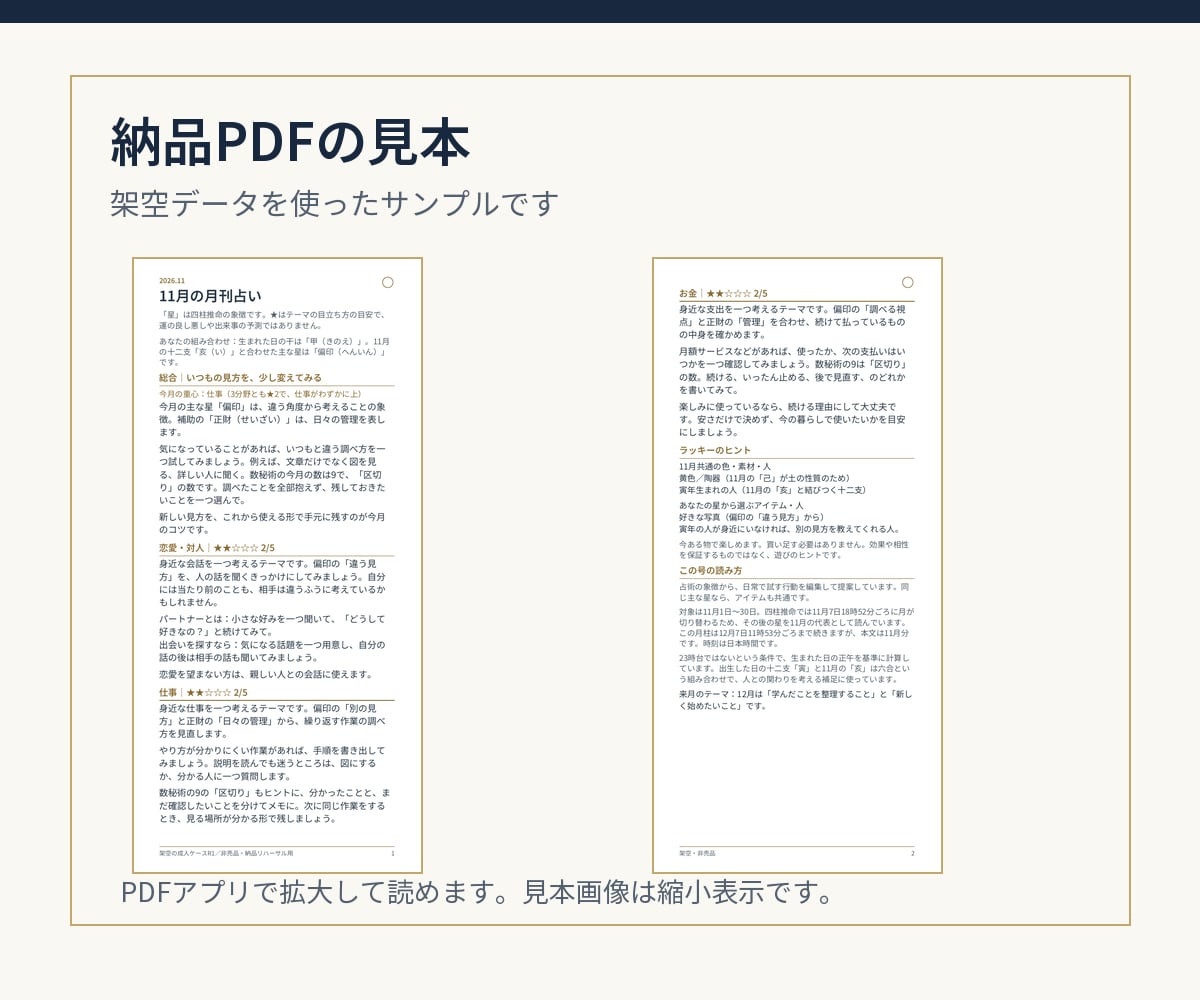1200x1000 pixels.
Task: Click the paragraph starting 「星」は四柱推命の象徴です
Action: [x=272, y=320]
